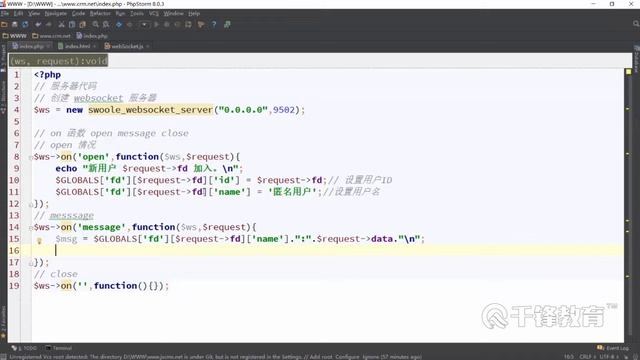This screenshot has width=640, height=360.
Task: Click the Cut scissors icon
Action: point(61,24)
